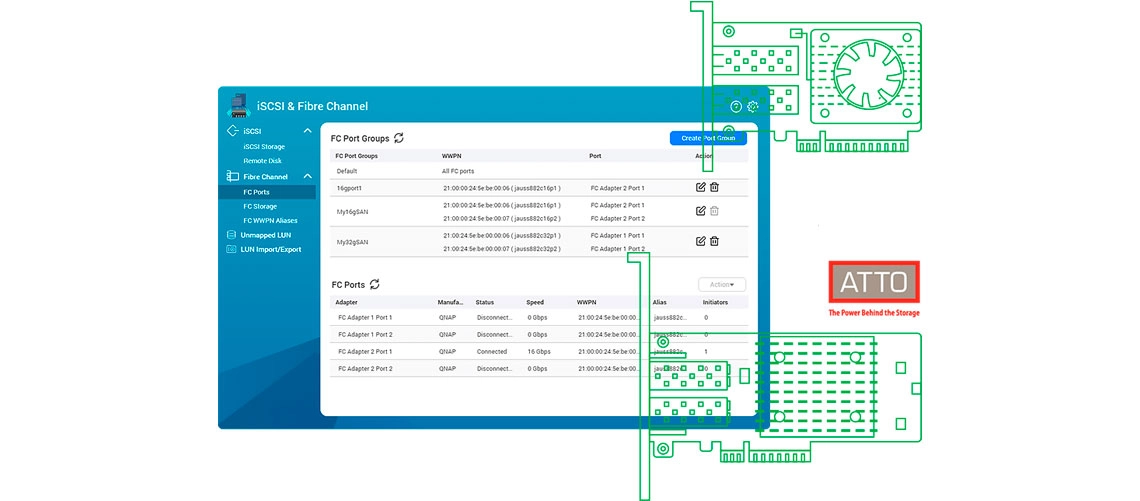Screen dimensions: 1140x501
Task: Open iSCSI Storage page
Action: tap(264, 146)
